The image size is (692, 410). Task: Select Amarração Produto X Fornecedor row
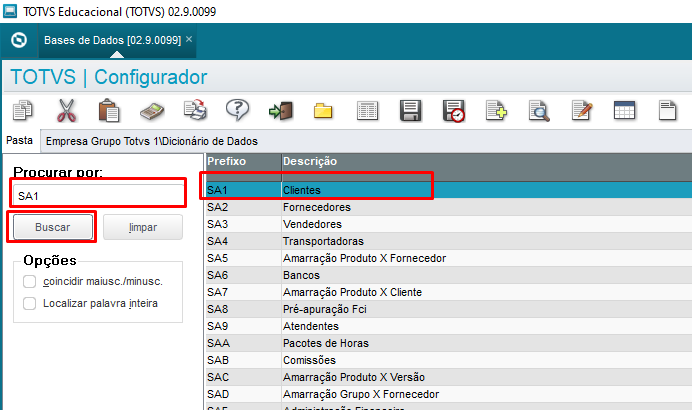click(449, 258)
